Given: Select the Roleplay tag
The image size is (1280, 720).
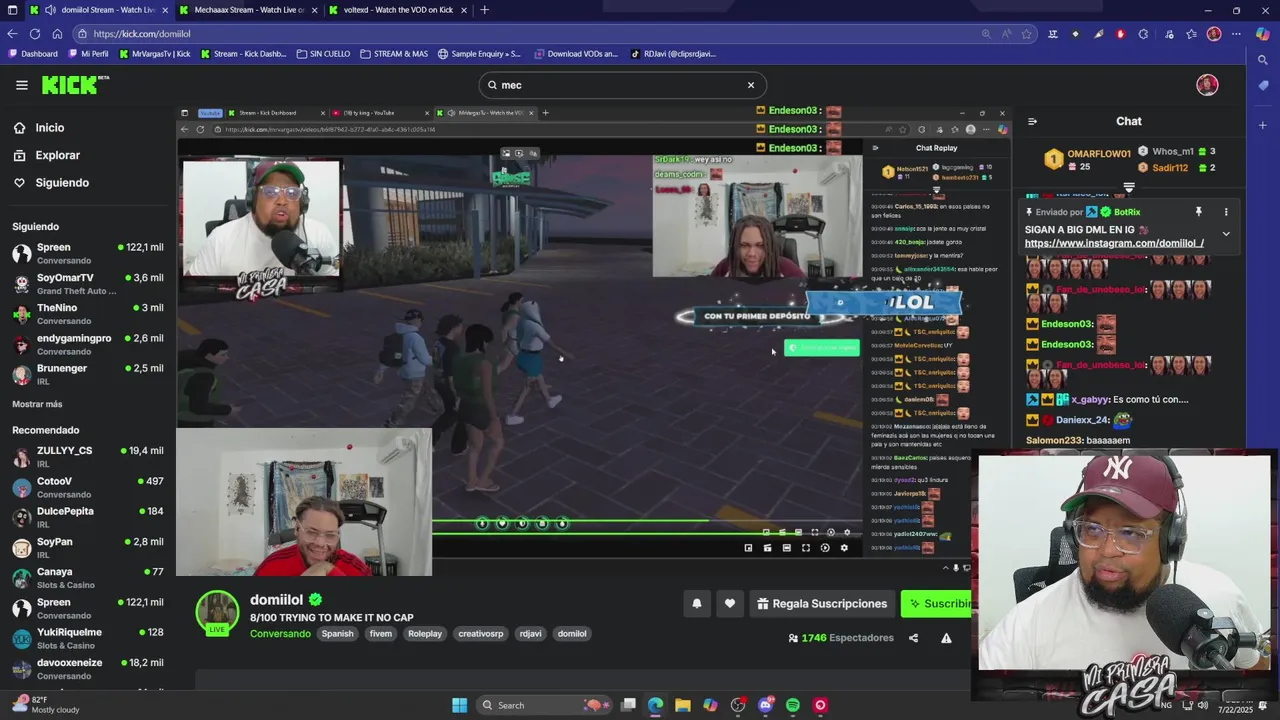Looking at the screenshot, I should point(425,634).
